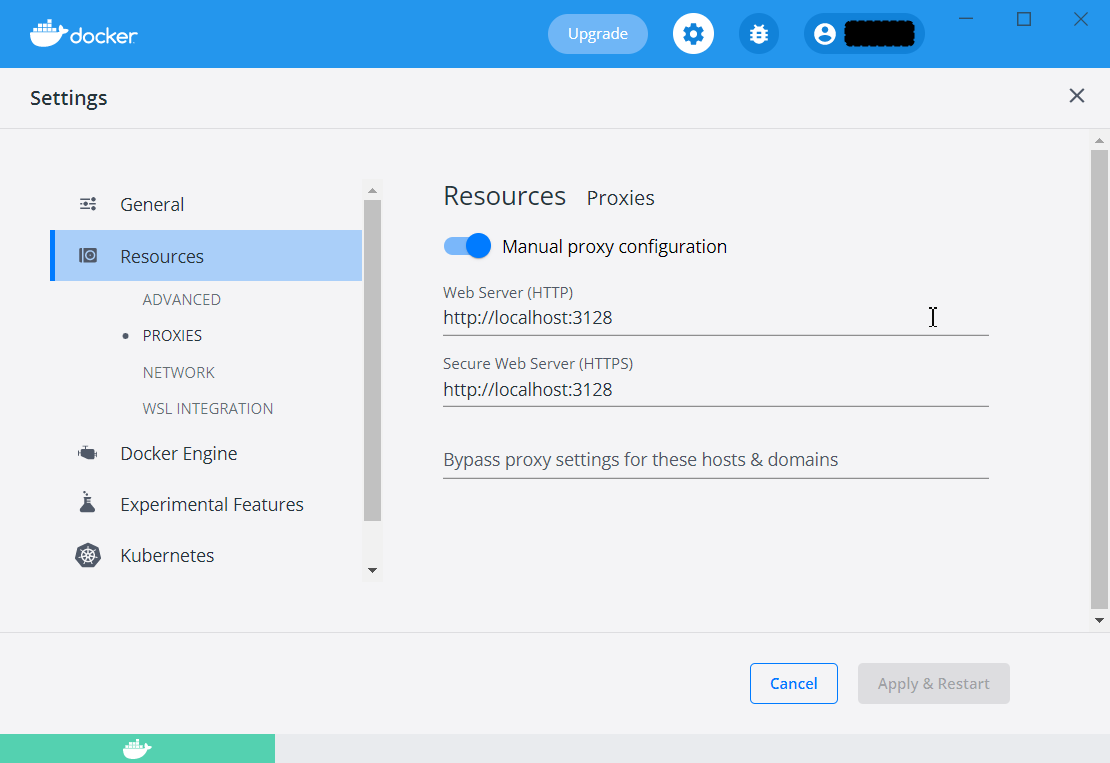Viewport: 1110px width, 763px height.
Task: Click the sidebar scrollbar down arrow
Action: [372, 570]
